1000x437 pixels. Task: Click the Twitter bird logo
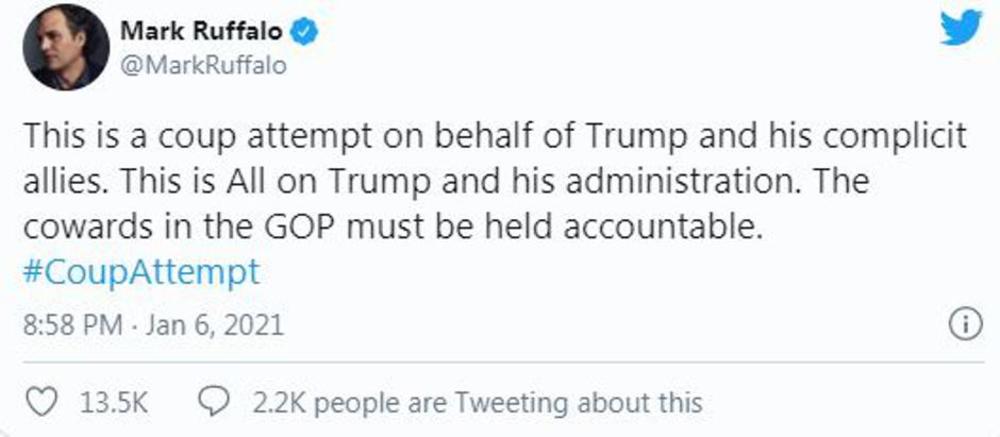tap(962, 32)
